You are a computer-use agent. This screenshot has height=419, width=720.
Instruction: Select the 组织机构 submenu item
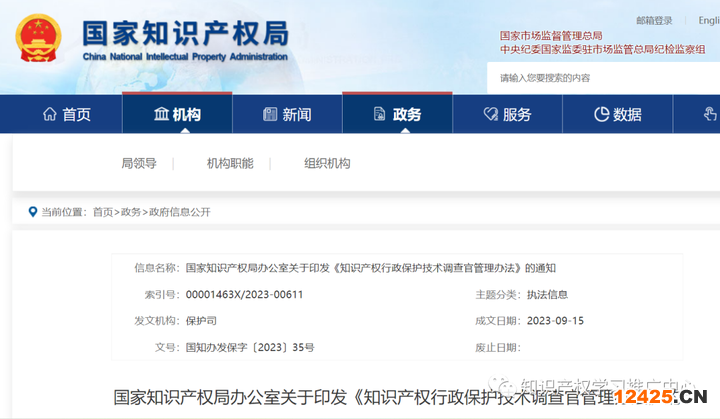pos(327,164)
